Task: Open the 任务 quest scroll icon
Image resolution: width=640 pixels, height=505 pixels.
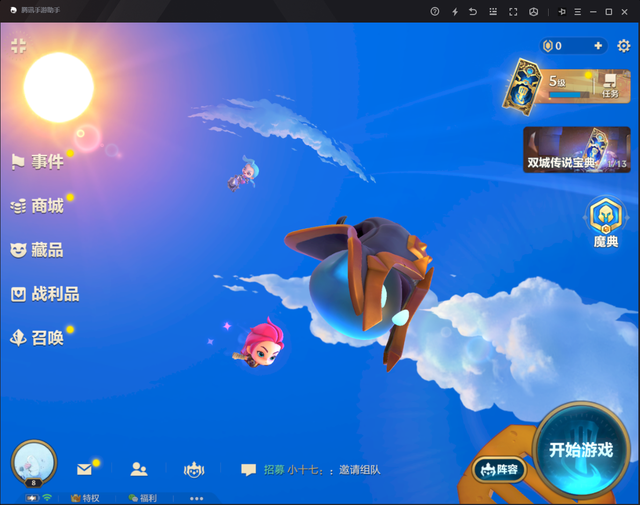Action: (610, 86)
